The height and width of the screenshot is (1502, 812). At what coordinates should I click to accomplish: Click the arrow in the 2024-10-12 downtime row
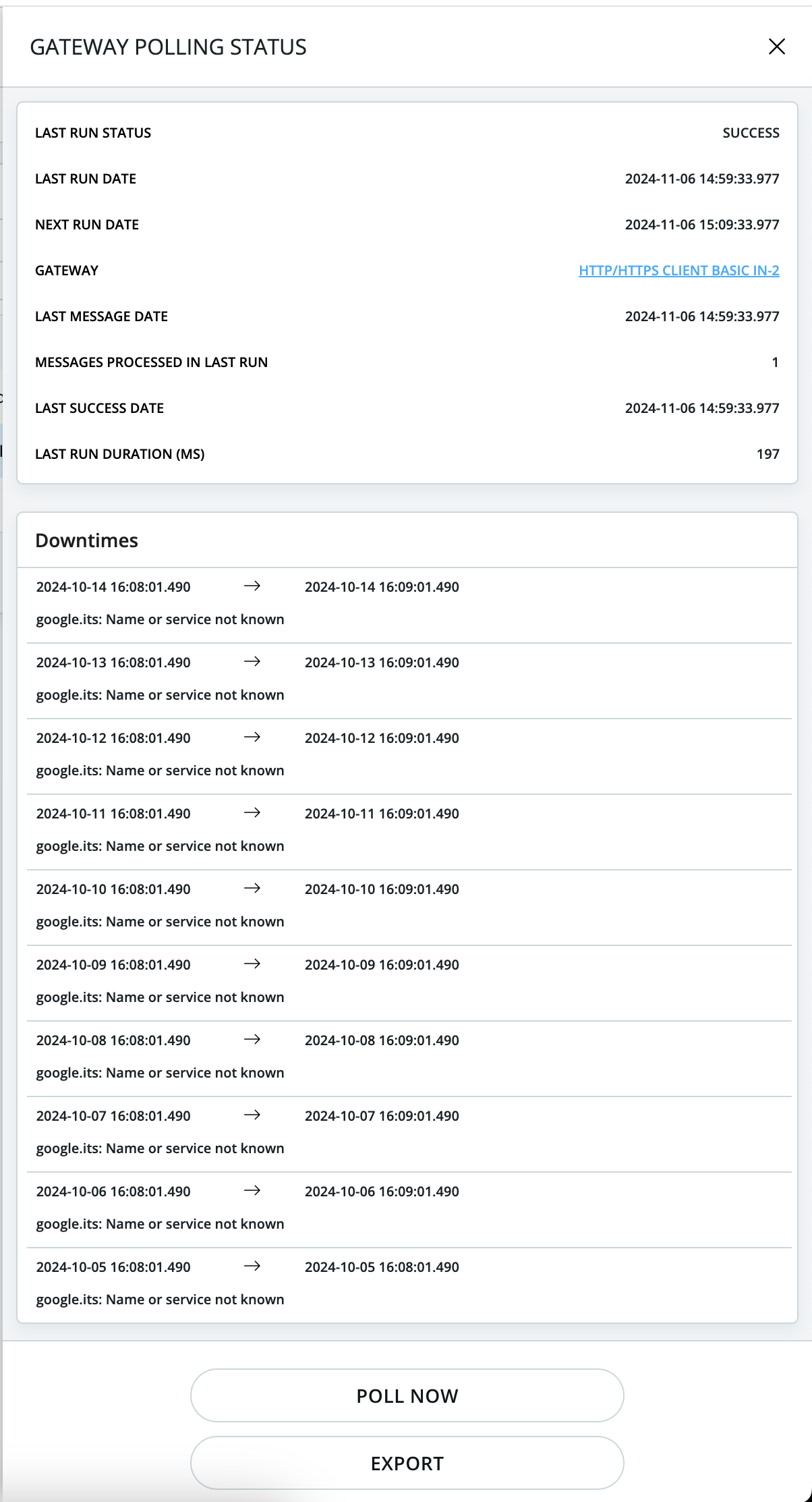pos(252,738)
